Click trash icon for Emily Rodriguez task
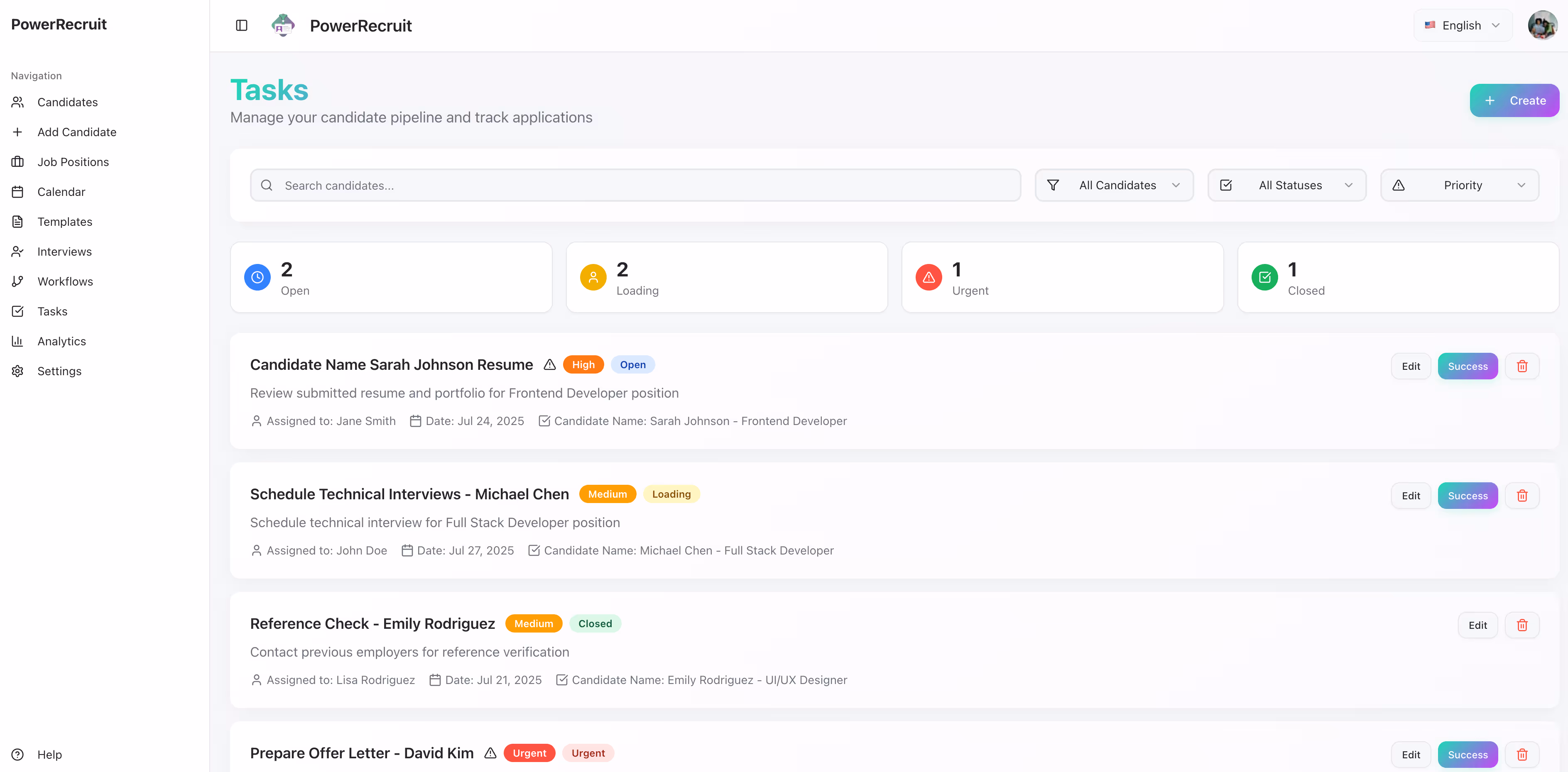This screenshot has width=1568, height=772. 1522,625
